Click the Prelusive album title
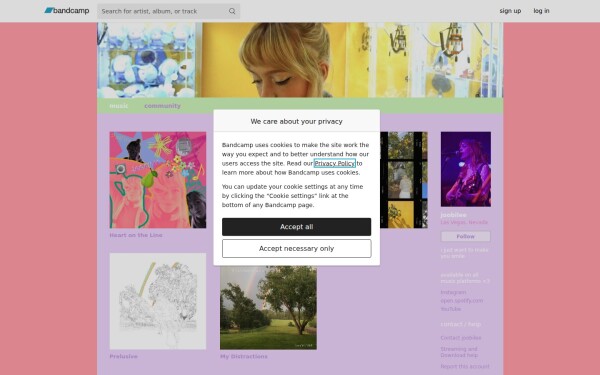The height and width of the screenshot is (375, 600). (x=123, y=356)
